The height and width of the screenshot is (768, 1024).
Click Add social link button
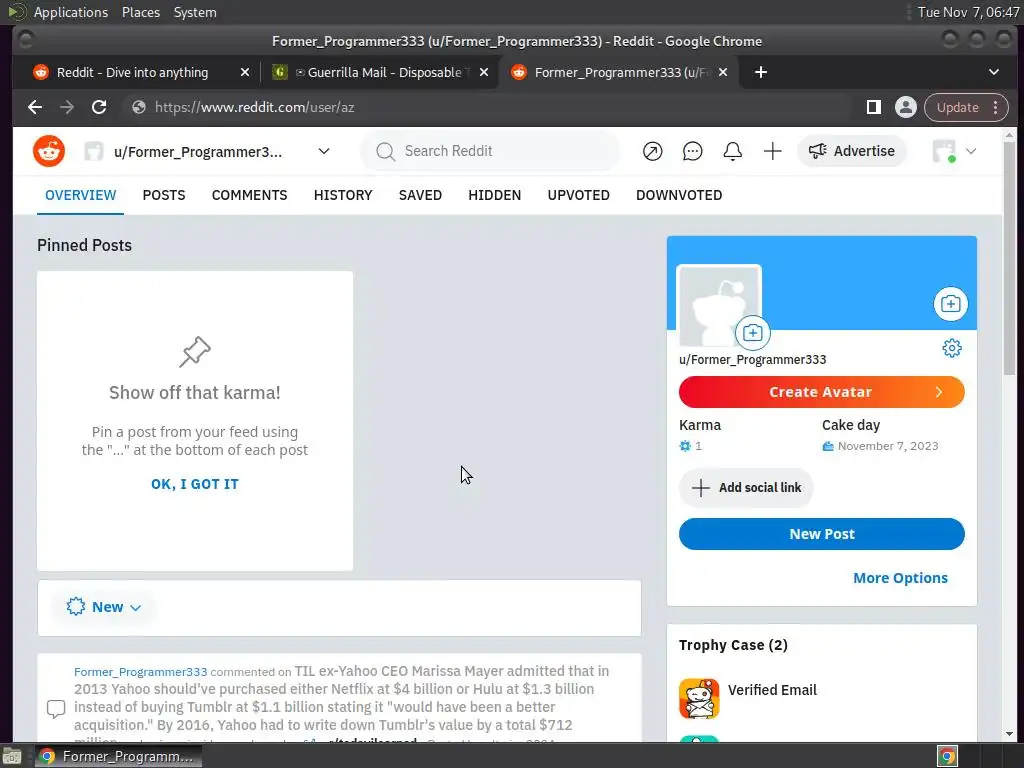(x=746, y=488)
